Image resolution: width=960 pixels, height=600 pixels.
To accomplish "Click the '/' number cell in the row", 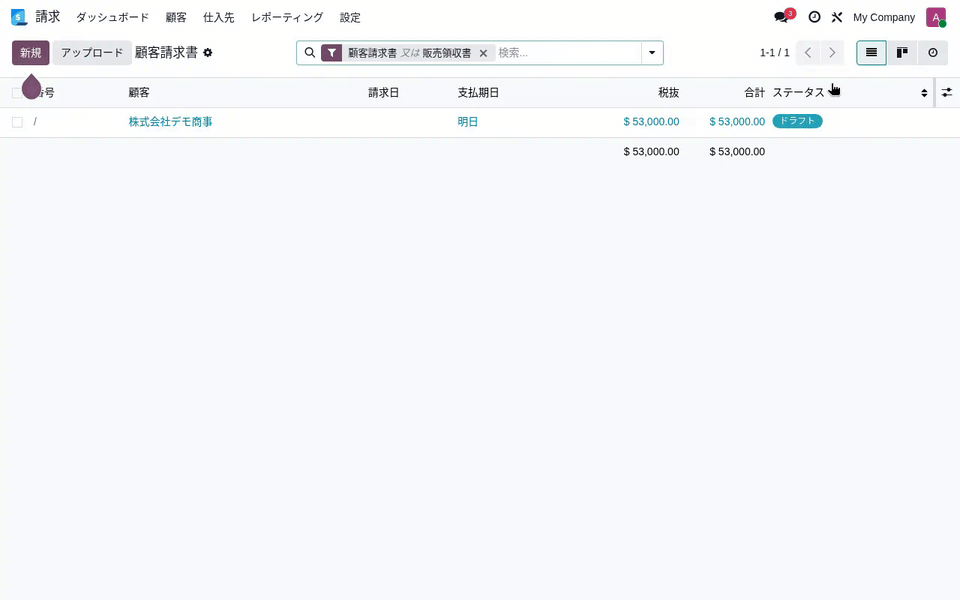I will click(x=35, y=122).
